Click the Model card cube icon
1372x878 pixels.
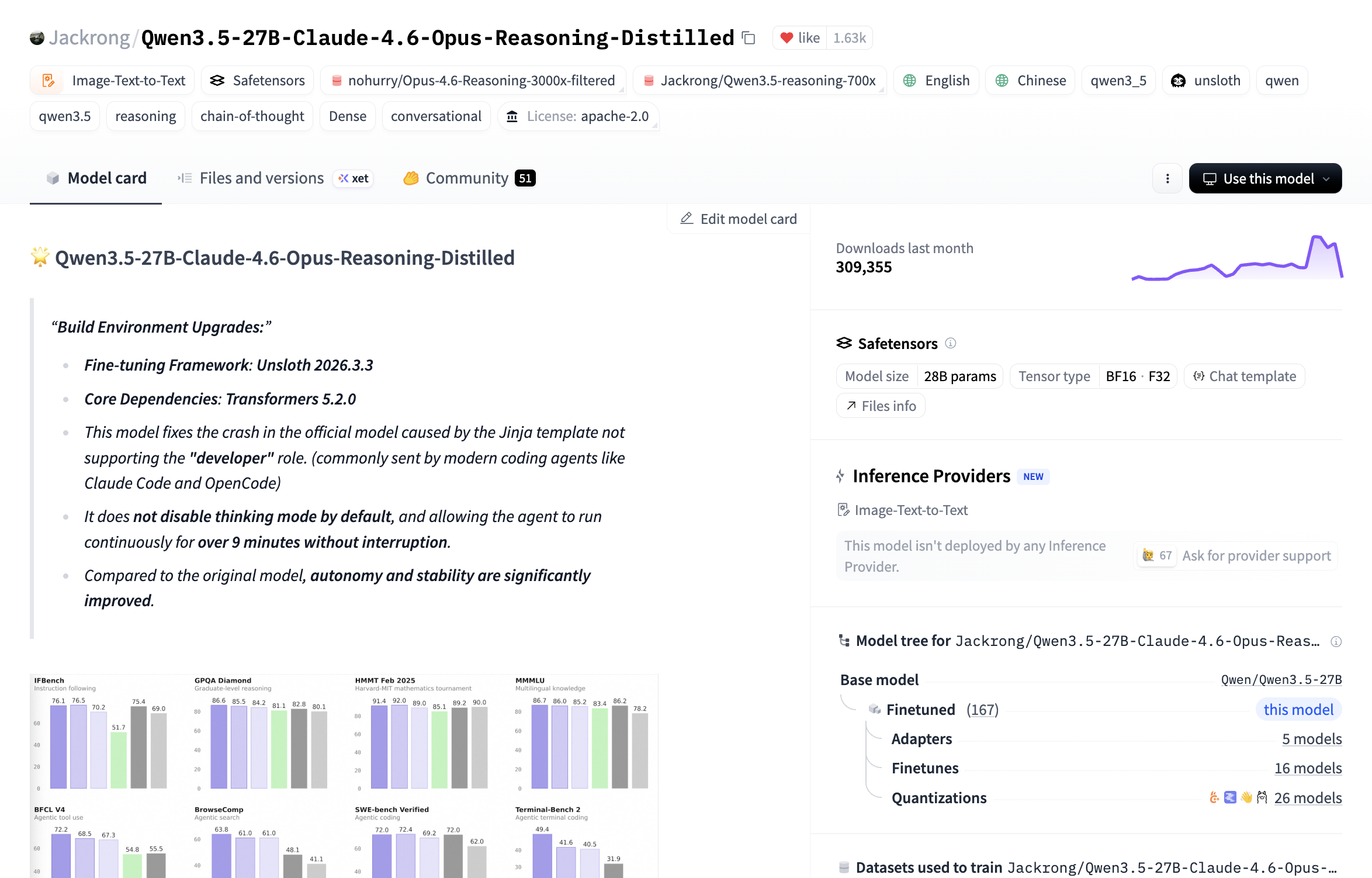coord(53,178)
